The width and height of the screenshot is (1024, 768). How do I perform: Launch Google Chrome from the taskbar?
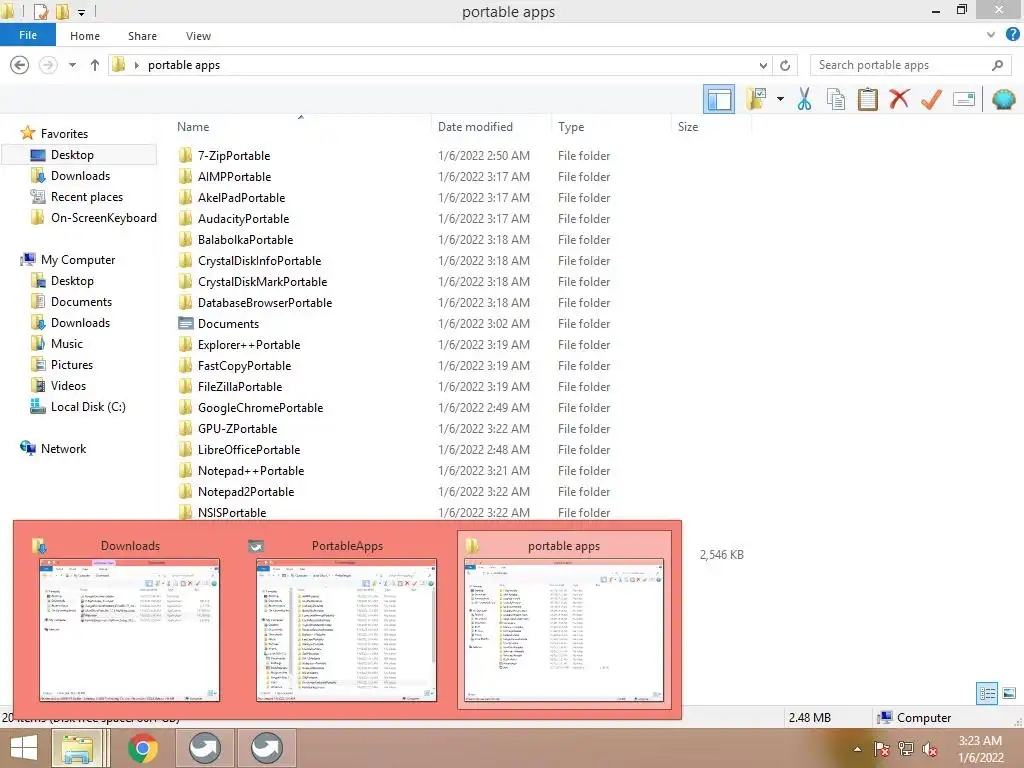tap(142, 748)
